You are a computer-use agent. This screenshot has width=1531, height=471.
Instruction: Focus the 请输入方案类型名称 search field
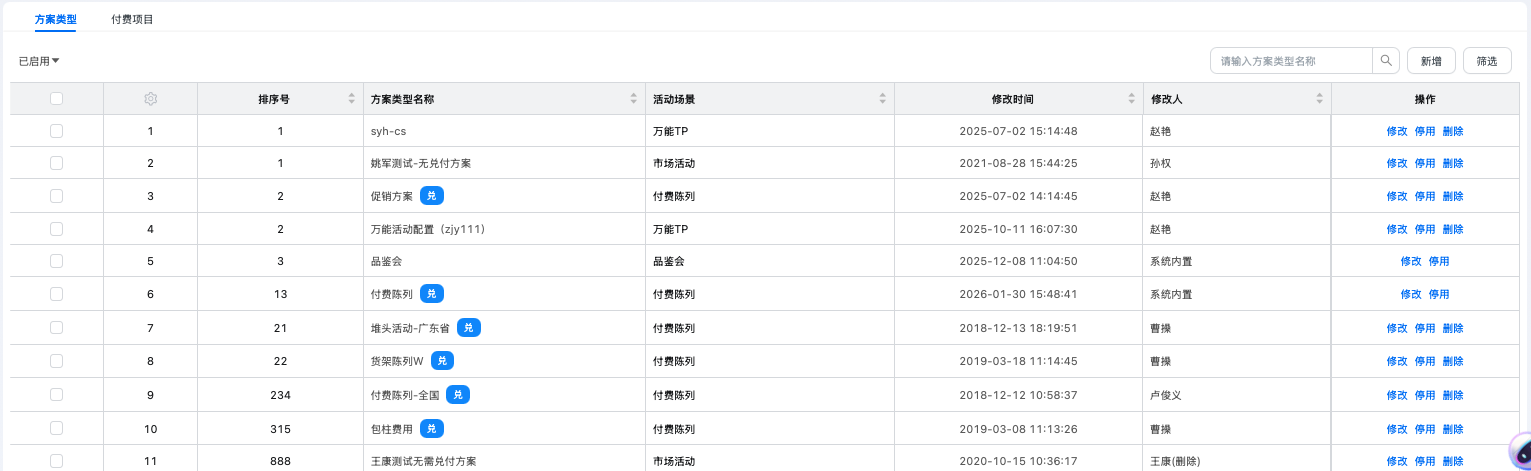pos(1290,61)
